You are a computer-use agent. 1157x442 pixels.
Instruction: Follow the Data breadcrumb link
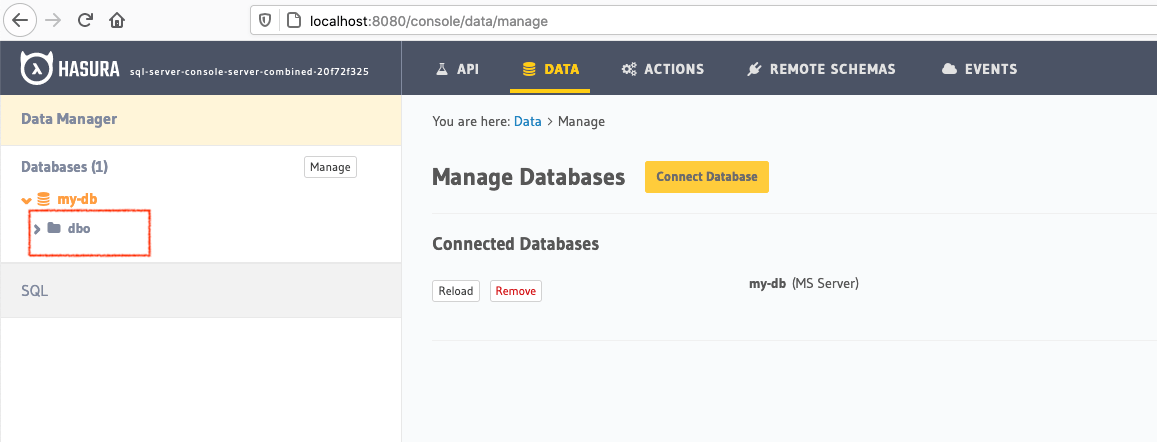click(527, 121)
